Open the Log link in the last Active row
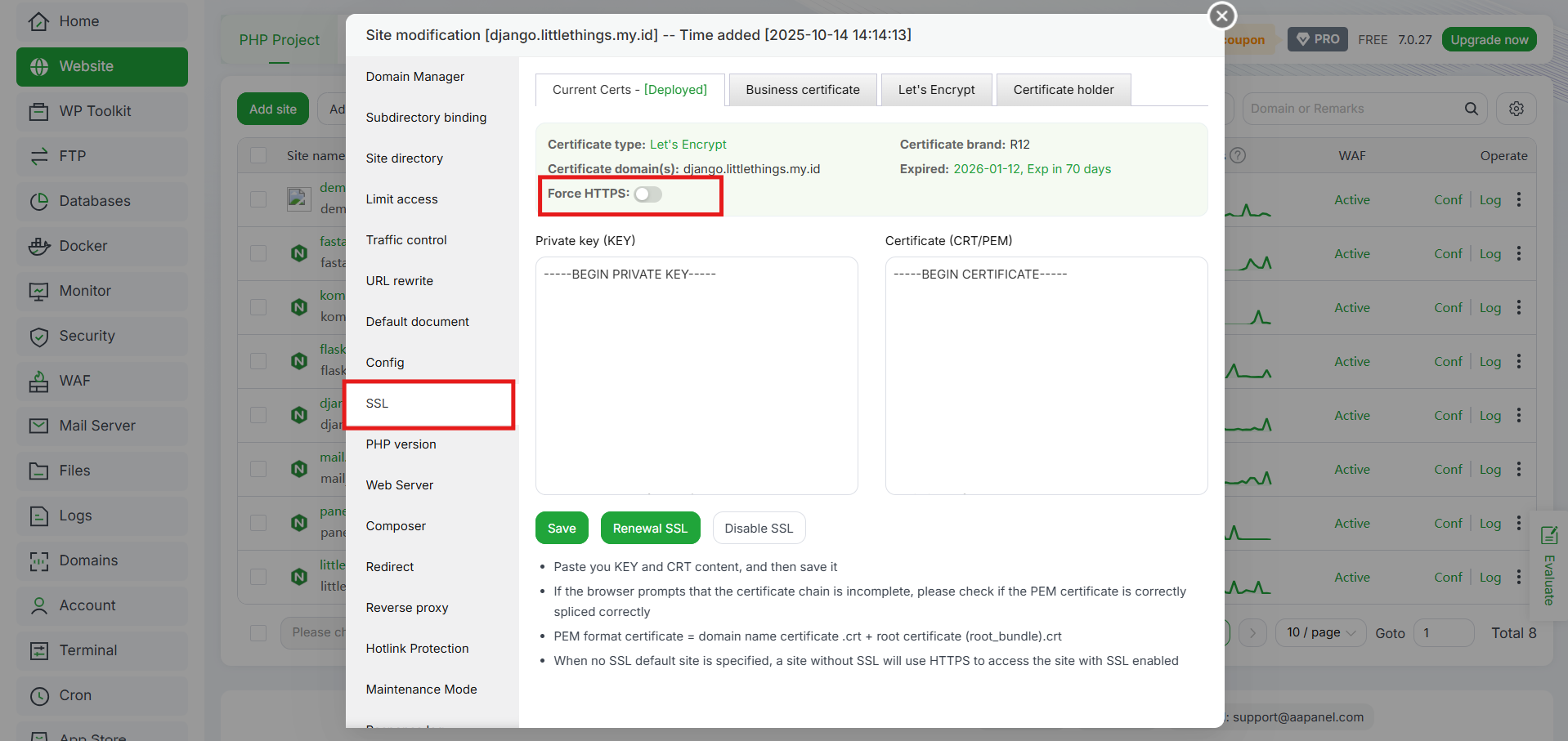 (1490, 577)
